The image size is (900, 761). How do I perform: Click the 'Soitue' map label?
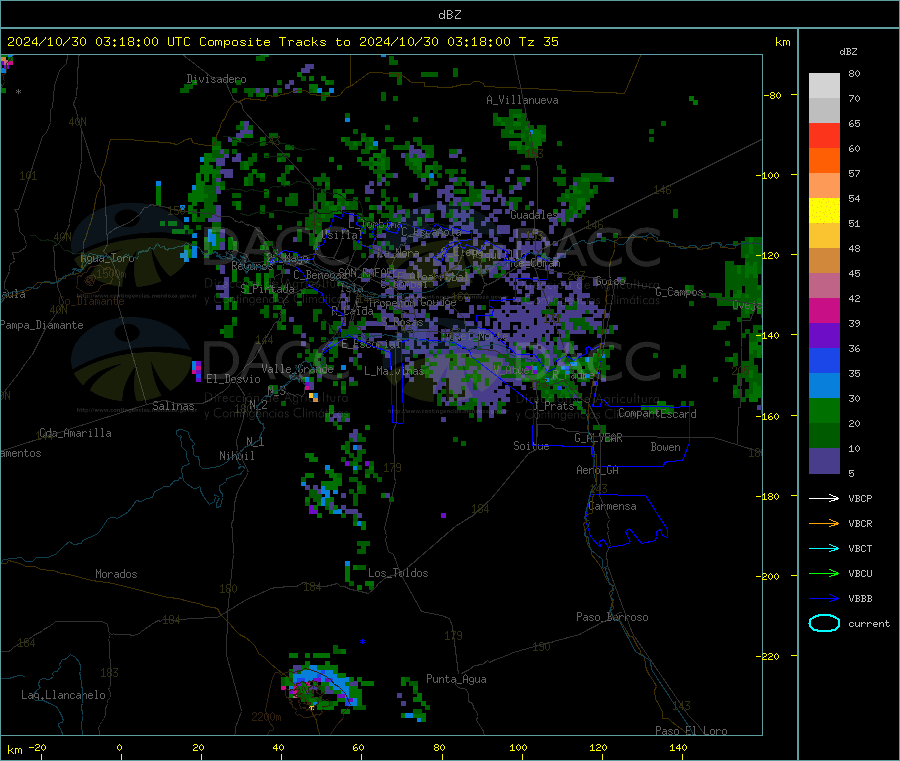tap(531, 446)
